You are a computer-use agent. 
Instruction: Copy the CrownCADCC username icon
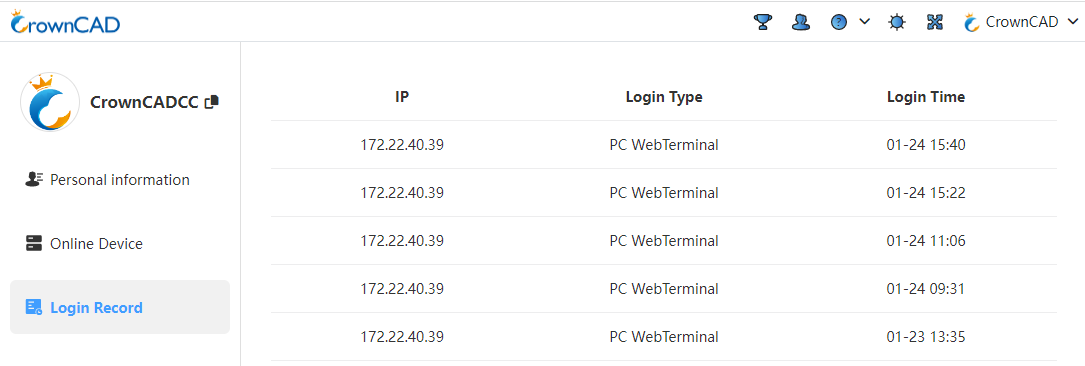212,102
